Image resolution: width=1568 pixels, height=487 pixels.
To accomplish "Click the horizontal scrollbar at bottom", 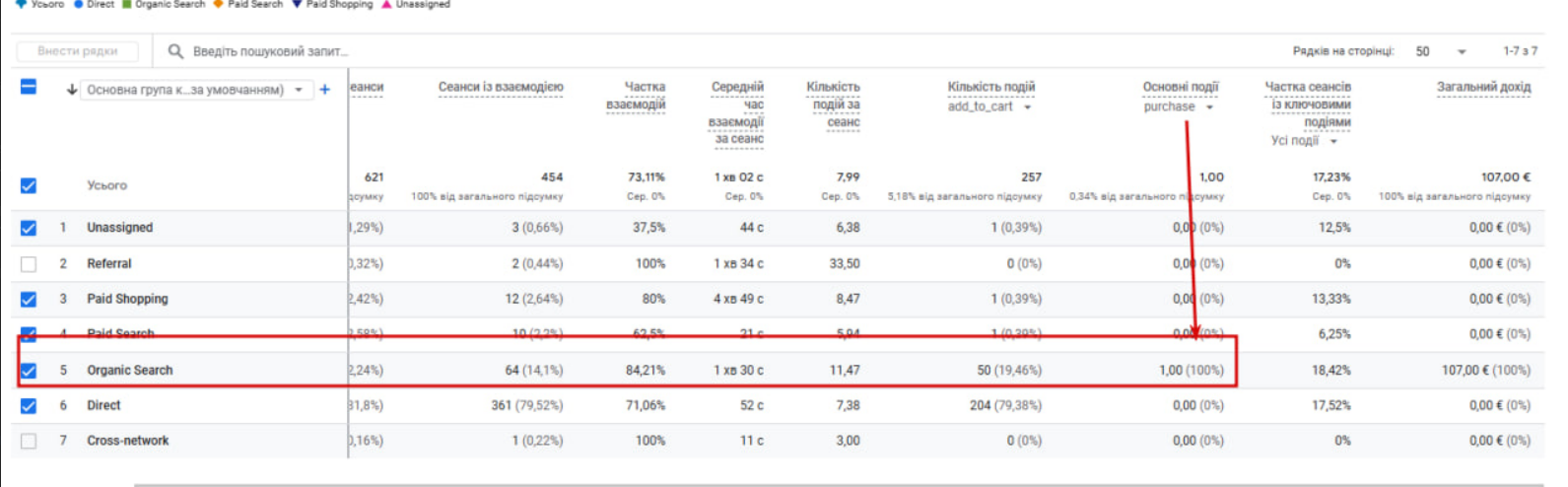I will (x=838, y=484).
